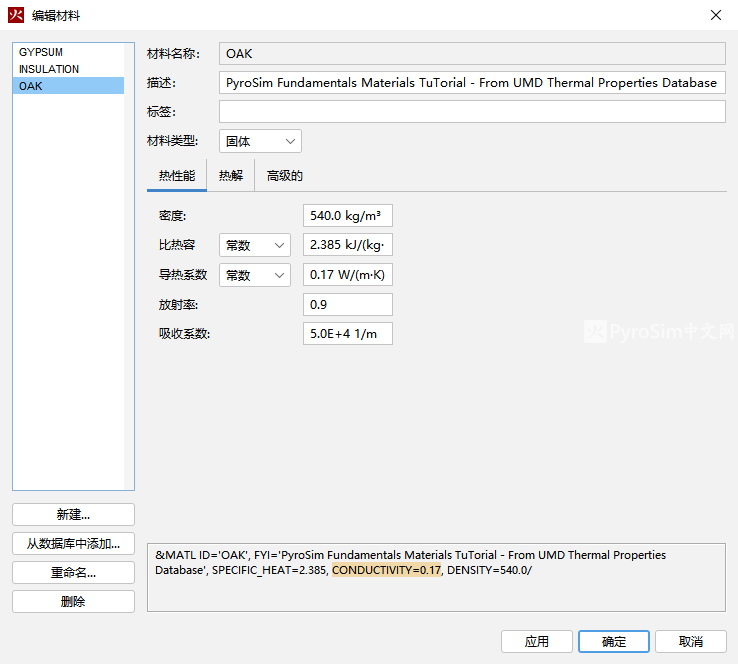Click the highlighted CONDUCTIVITY=0.17 text

pos(386,570)
